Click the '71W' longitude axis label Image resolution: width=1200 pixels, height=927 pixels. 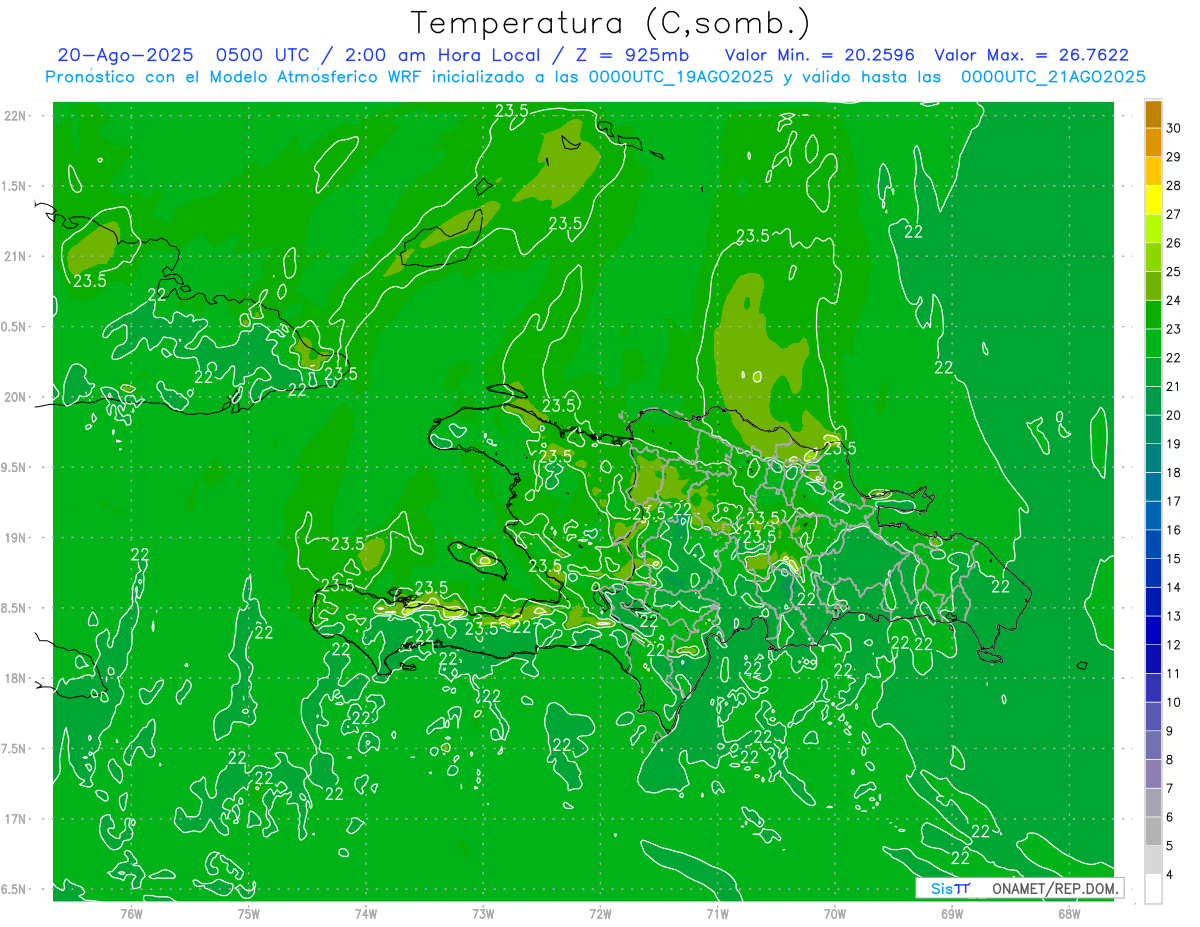click(717, 915)
